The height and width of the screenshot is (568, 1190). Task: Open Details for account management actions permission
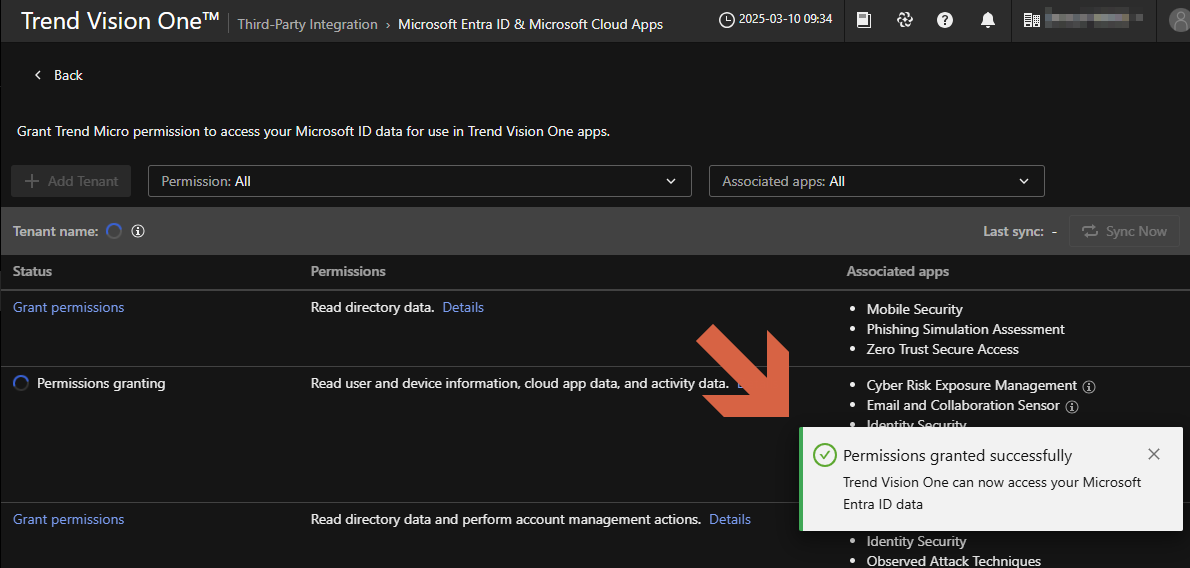(x=729, y=519)
